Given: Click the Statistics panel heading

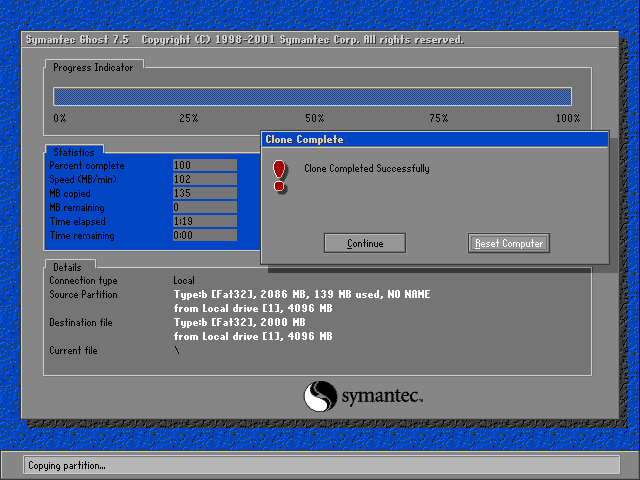Looking at the screenshot, I should (74, 152).
